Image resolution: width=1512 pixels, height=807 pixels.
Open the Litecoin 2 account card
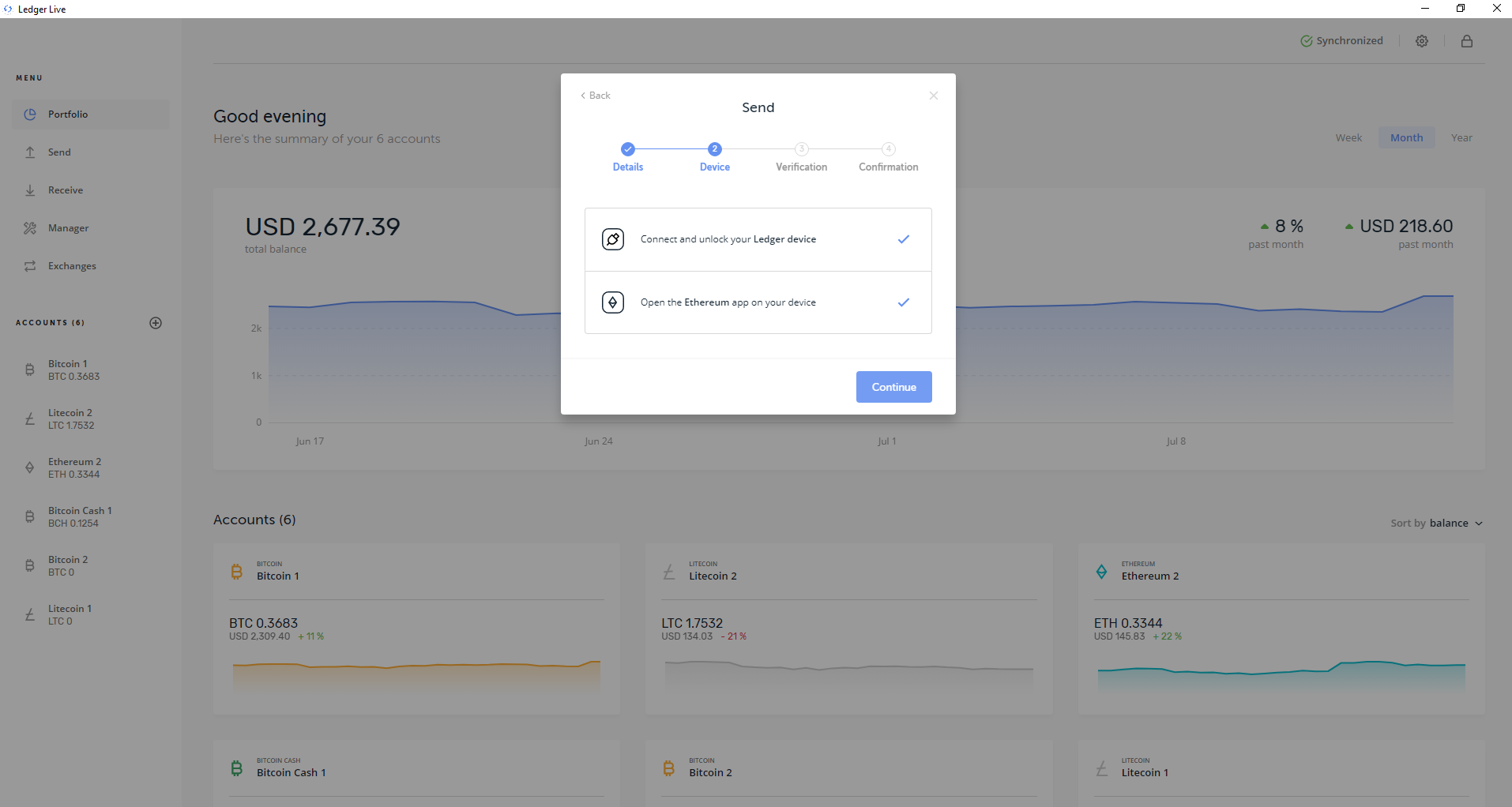point(849,629)
